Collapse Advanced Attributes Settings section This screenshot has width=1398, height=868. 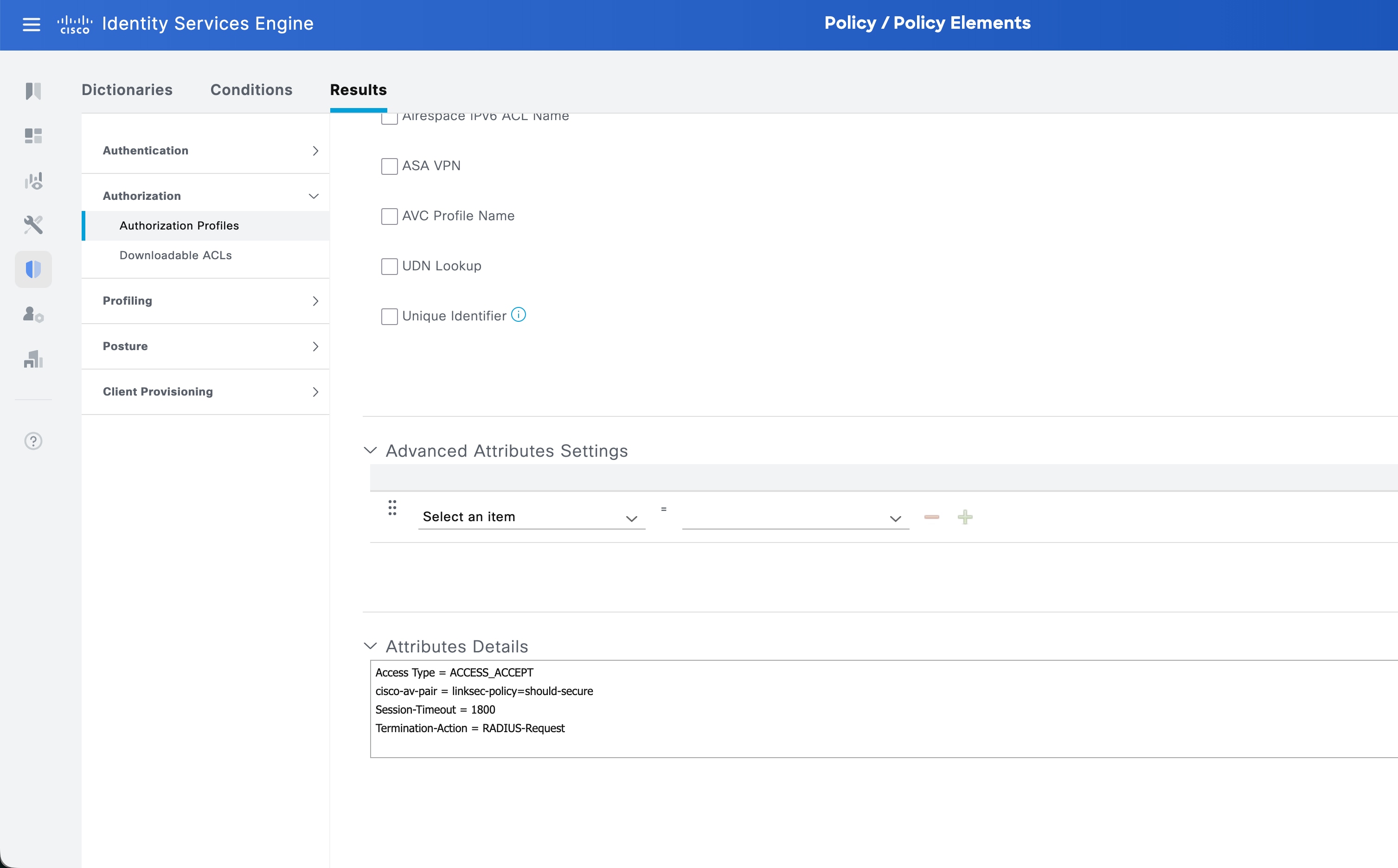[371, 451]
